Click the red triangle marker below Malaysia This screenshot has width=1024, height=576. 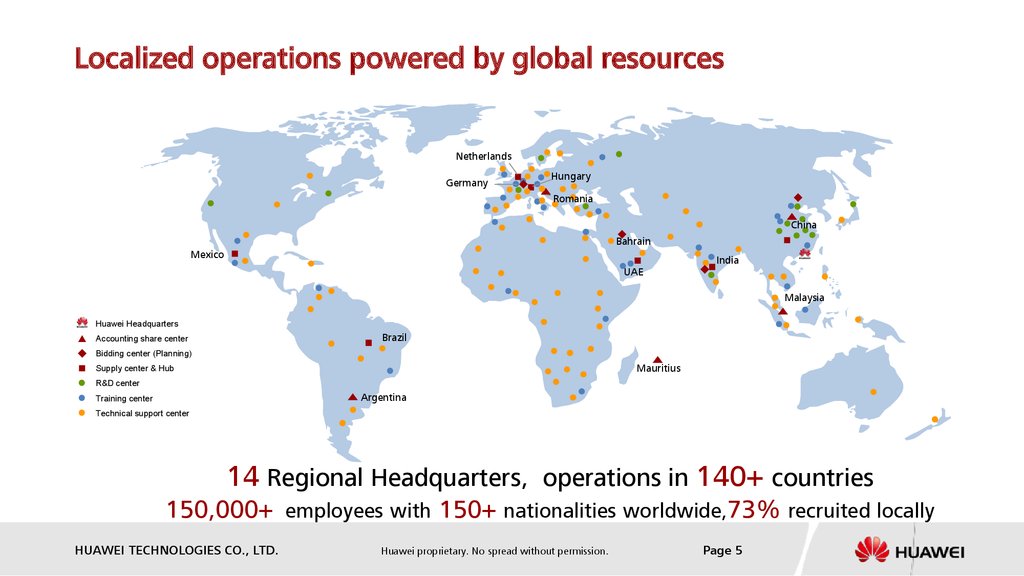point(783,312)
